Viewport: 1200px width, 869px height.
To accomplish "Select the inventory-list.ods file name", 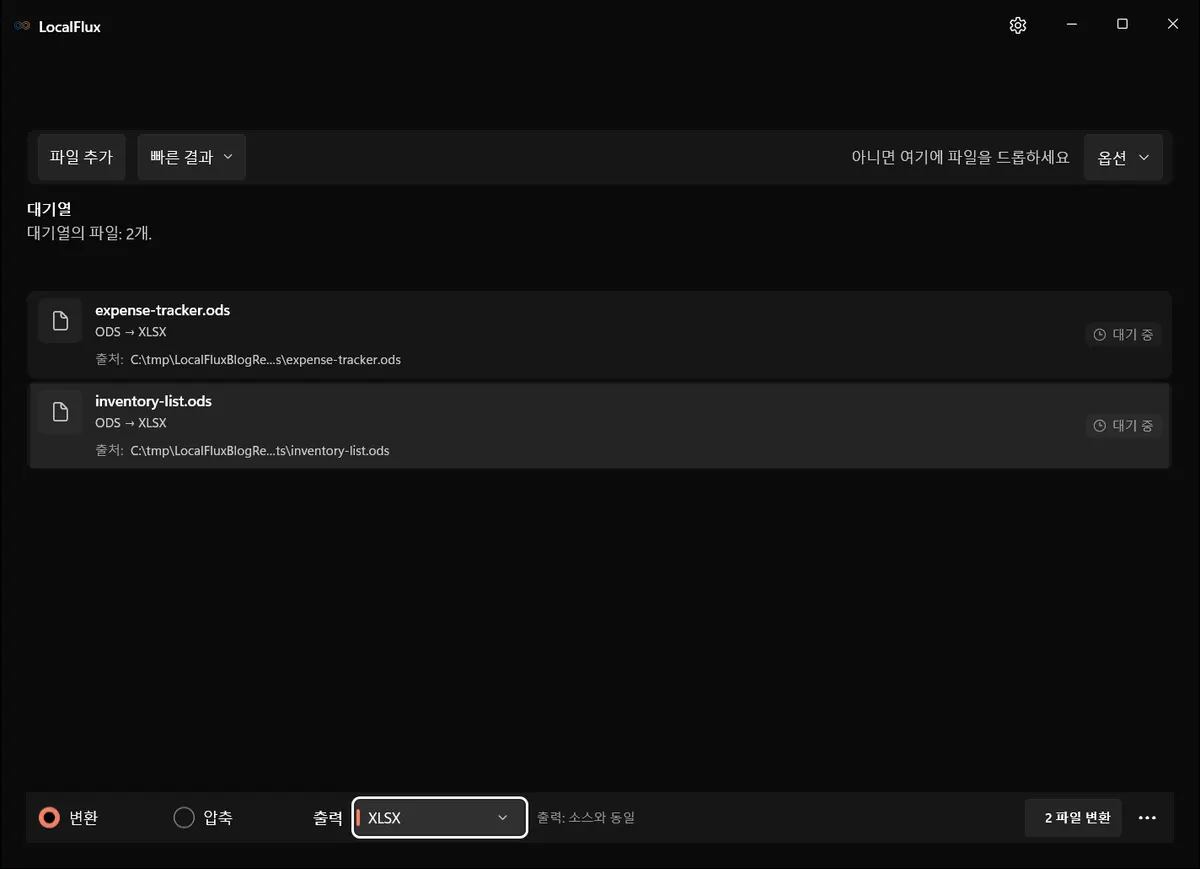I will click(x=153, y=401).
